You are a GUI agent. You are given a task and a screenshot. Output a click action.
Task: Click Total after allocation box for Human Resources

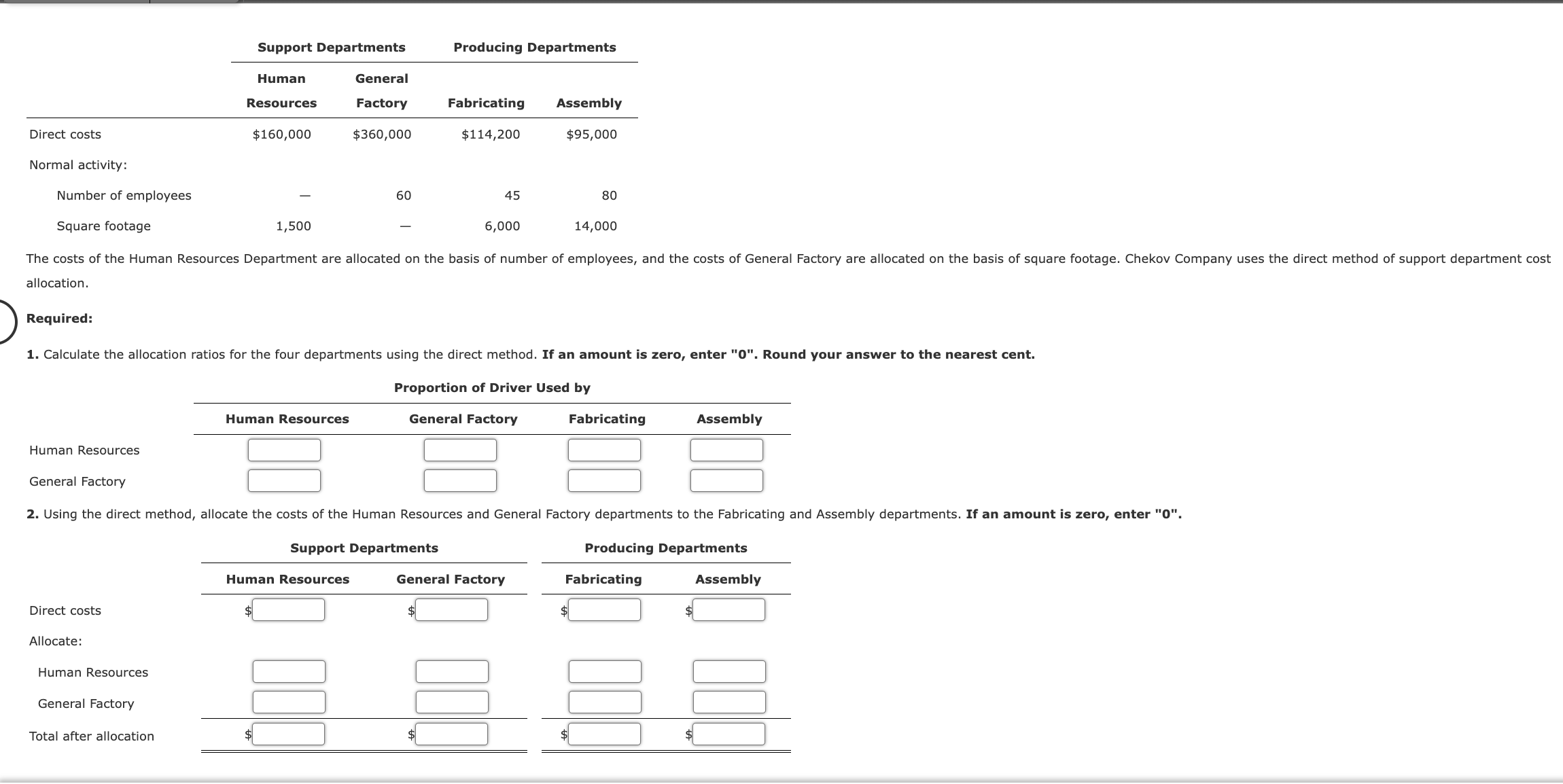coord(288,734)
